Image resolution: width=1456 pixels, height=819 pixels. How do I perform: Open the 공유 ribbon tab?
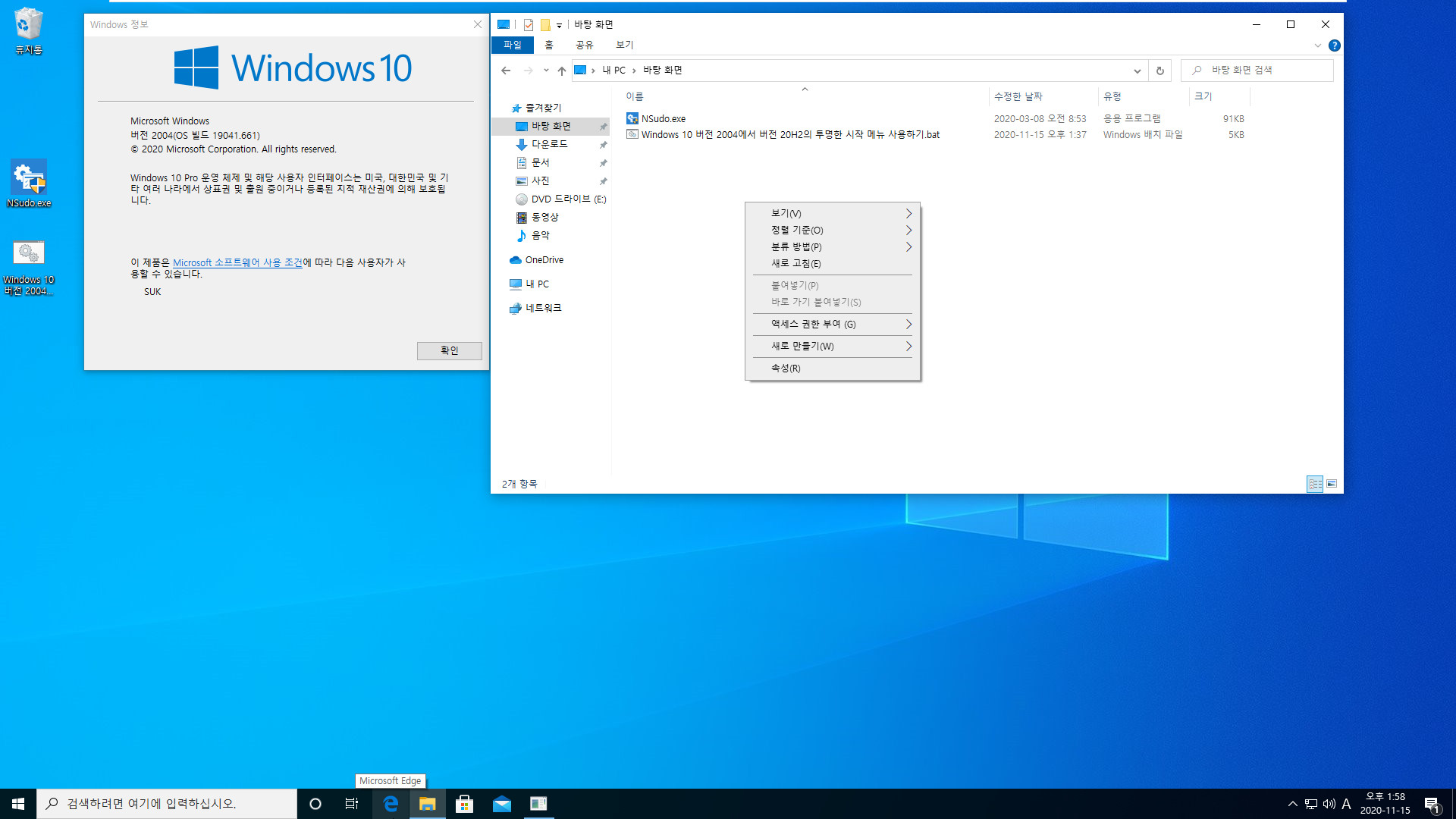(x=584, y=45)
